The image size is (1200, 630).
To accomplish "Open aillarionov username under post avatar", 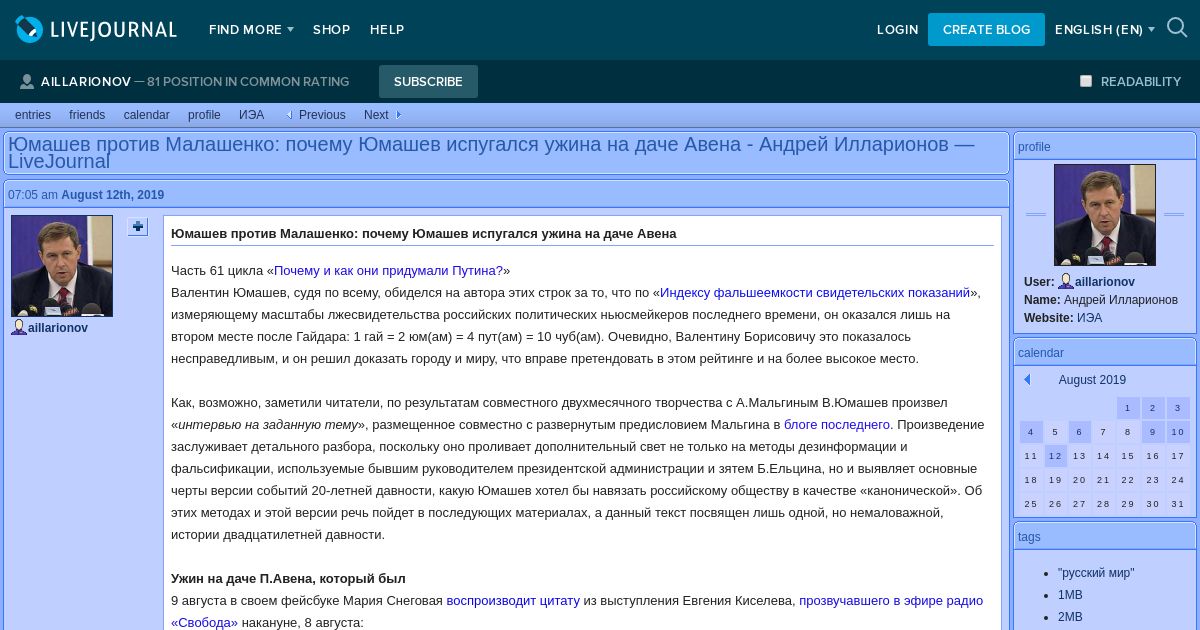I will (x=58, y=328).
